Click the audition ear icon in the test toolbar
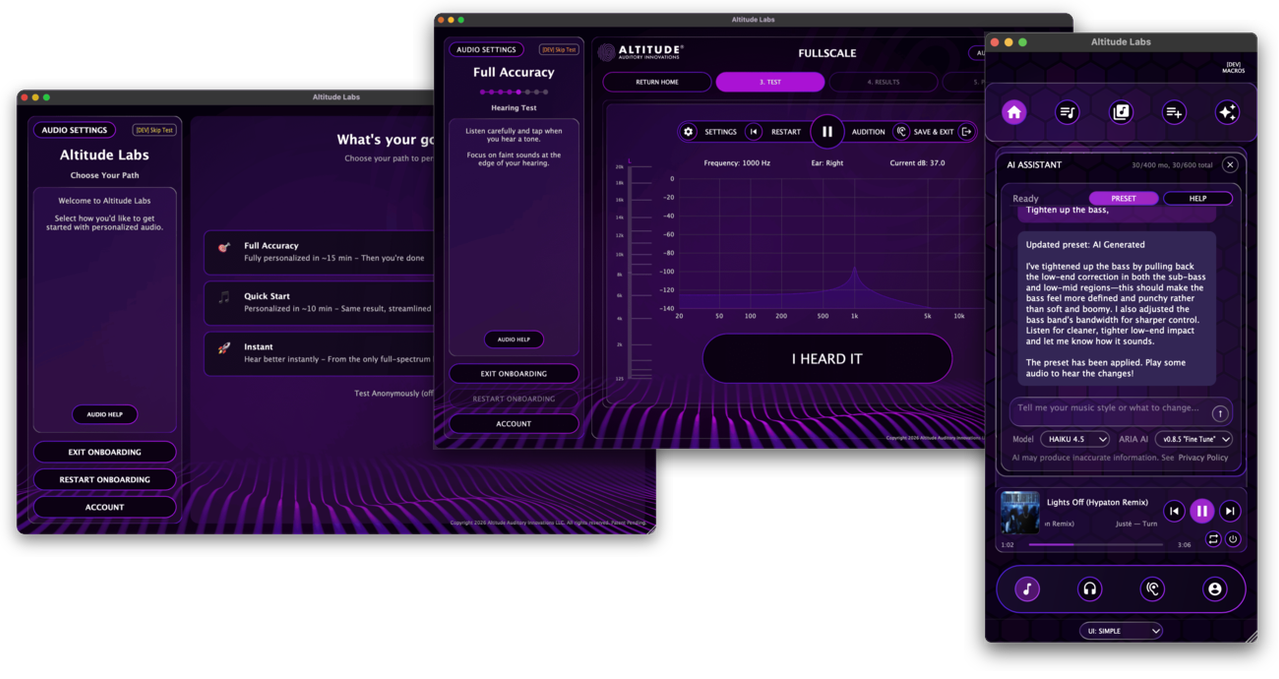The height and width of the screenshot is (679, 1279). [901, 132]
